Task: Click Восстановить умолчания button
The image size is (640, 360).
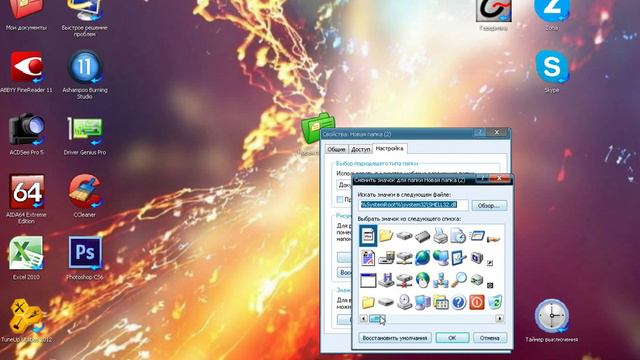Action: point(395,338)
